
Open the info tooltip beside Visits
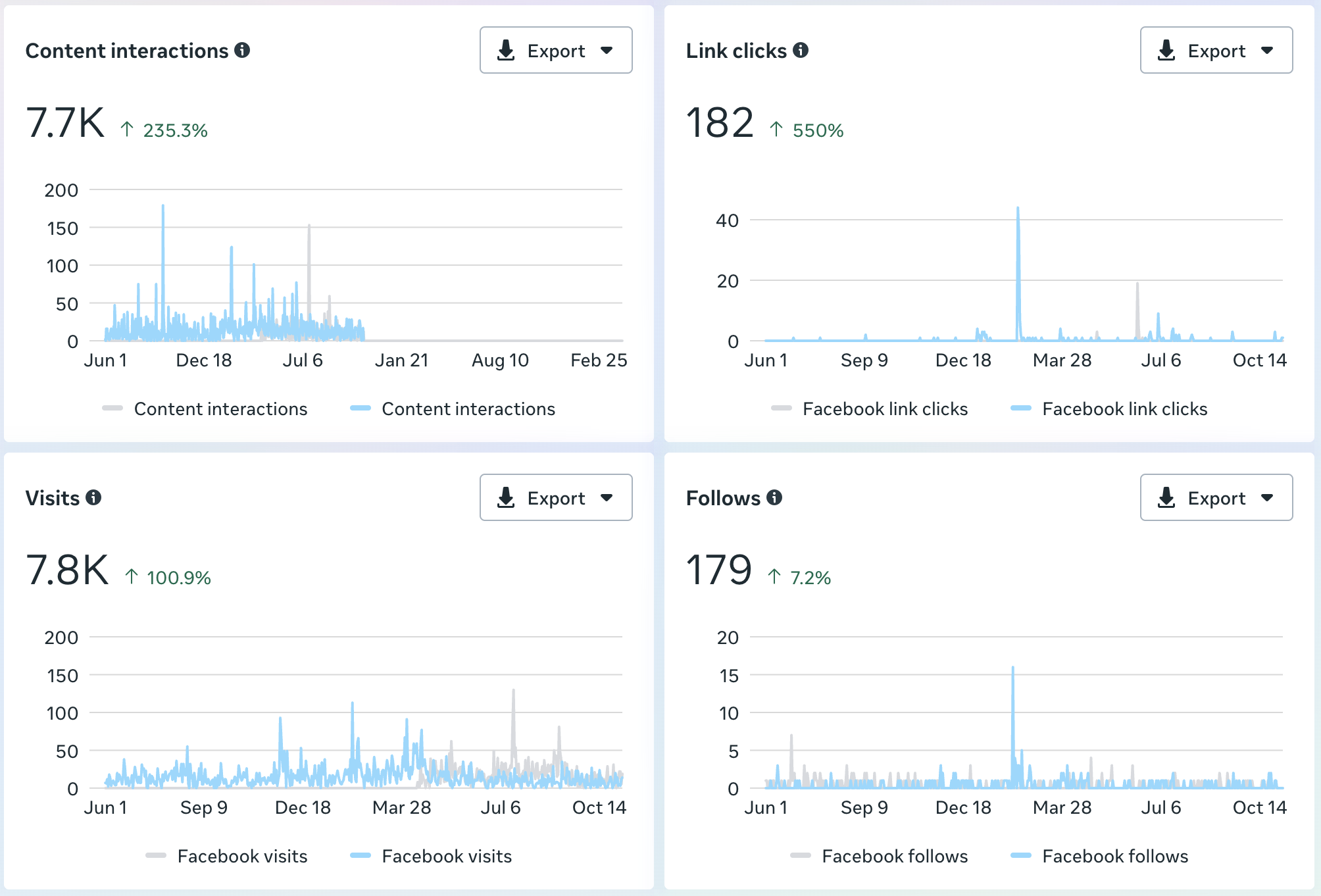[93, 497]
